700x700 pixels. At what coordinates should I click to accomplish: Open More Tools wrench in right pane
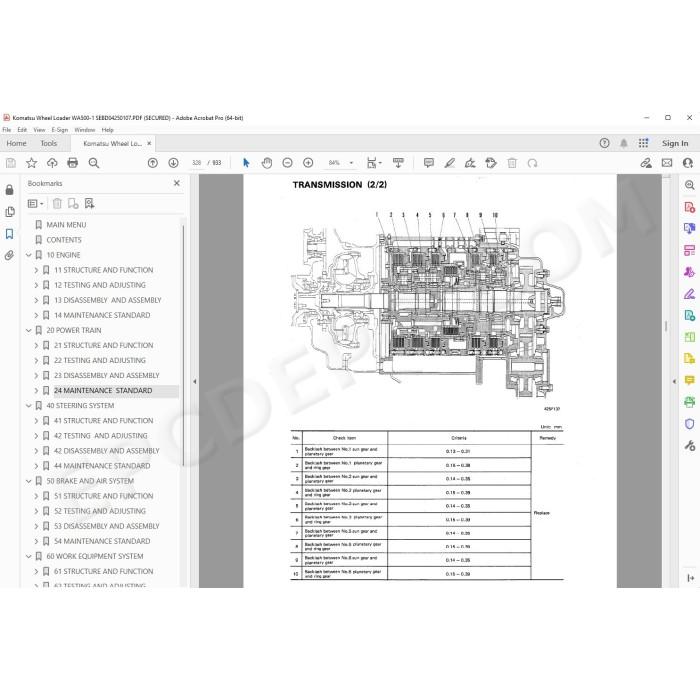(689, 446)
